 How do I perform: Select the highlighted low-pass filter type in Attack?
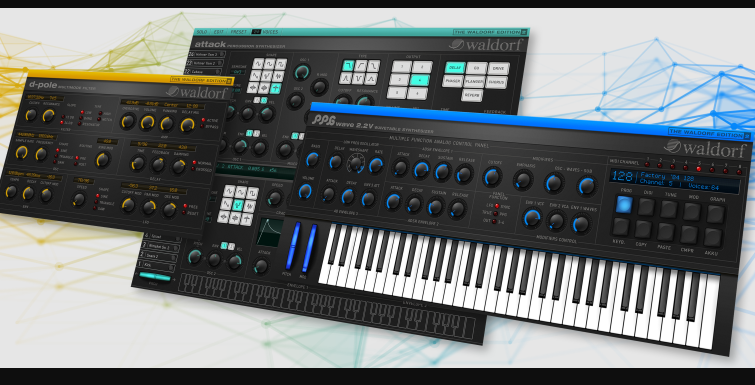347,66
